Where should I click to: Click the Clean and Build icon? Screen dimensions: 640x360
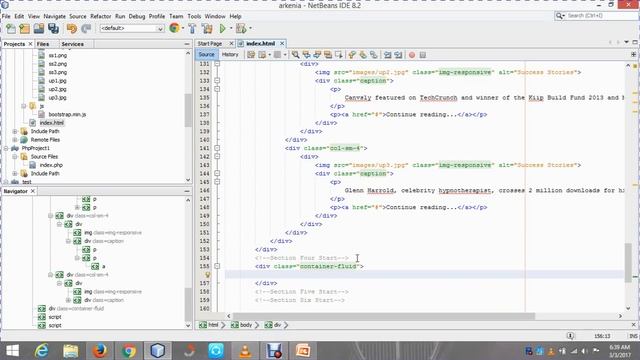207,28
